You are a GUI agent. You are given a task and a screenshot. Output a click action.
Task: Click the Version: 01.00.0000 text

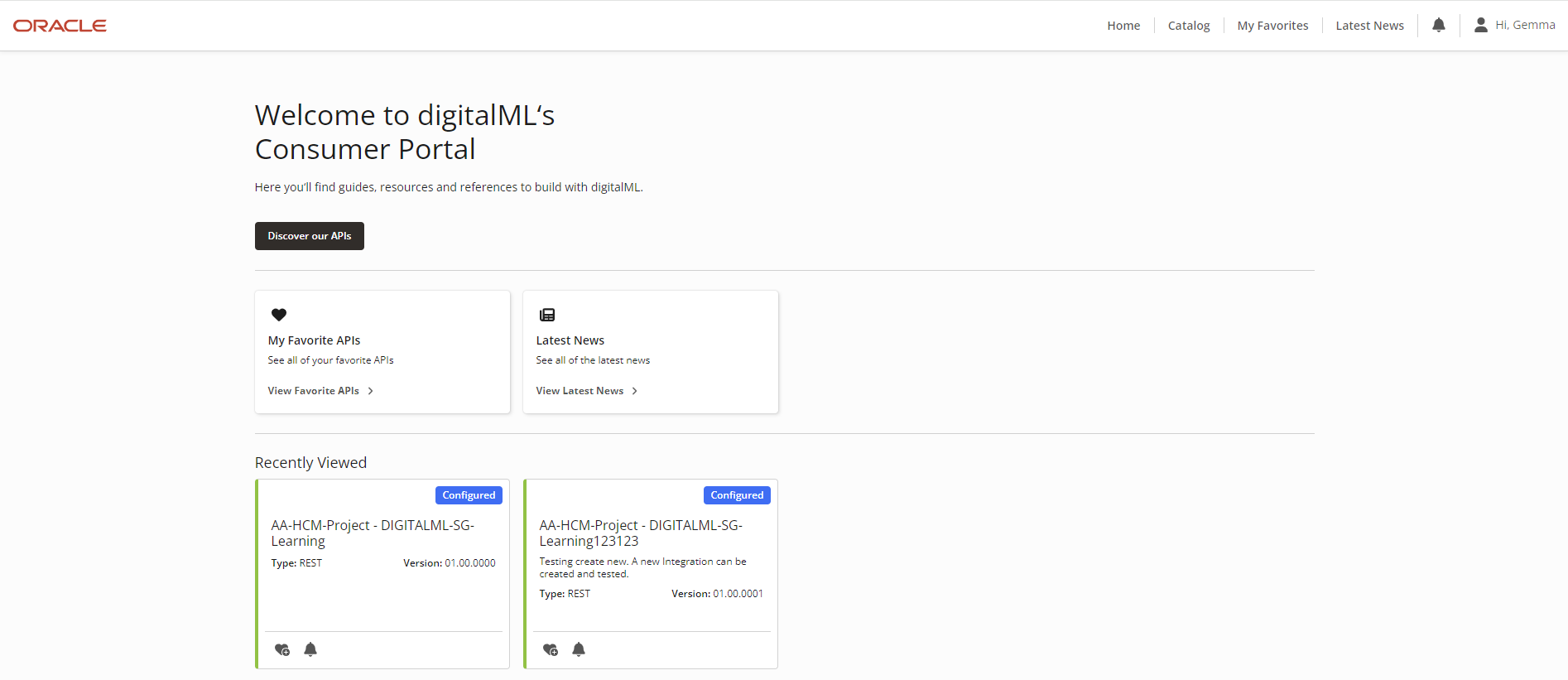point(450,563)
